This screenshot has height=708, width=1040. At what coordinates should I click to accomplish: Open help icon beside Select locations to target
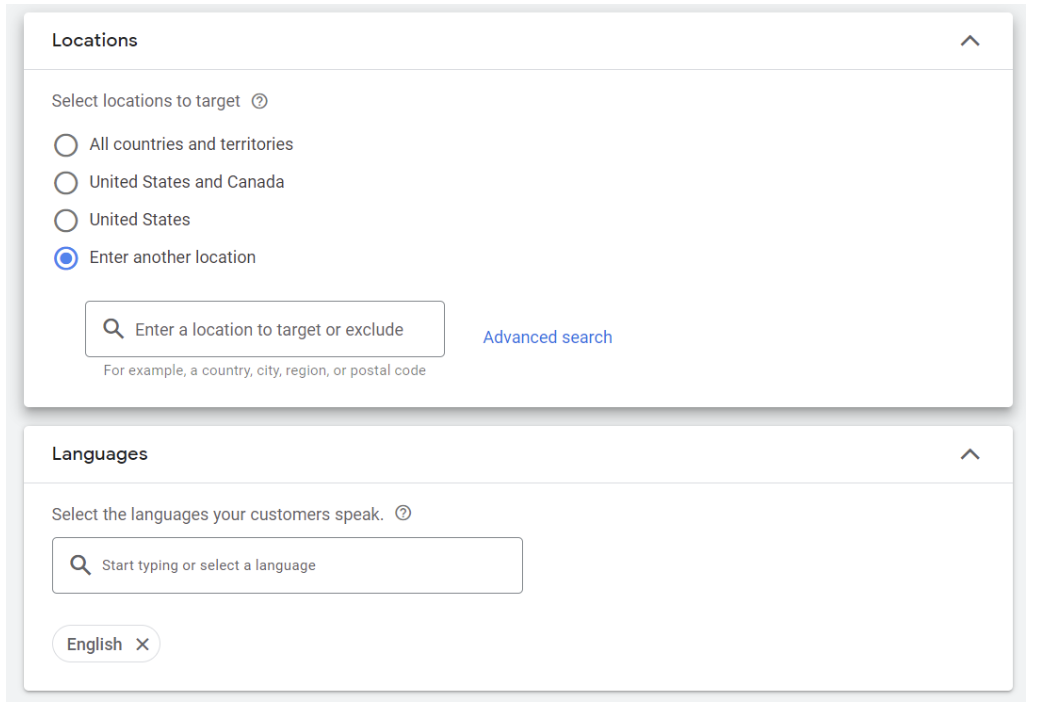point(259,101)
